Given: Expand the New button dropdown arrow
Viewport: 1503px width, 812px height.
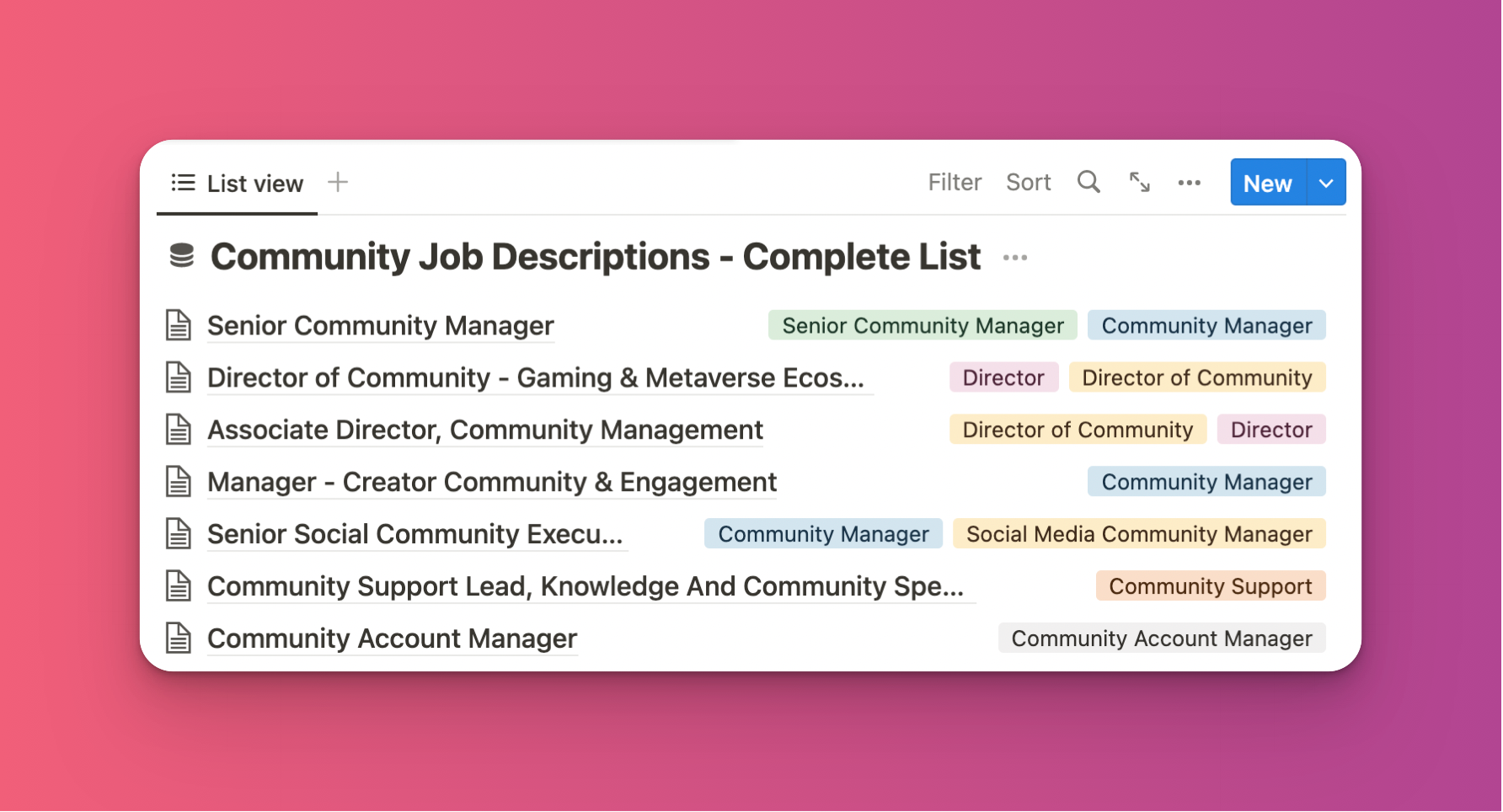Looking at the screenshot, I should [1326, 183].
